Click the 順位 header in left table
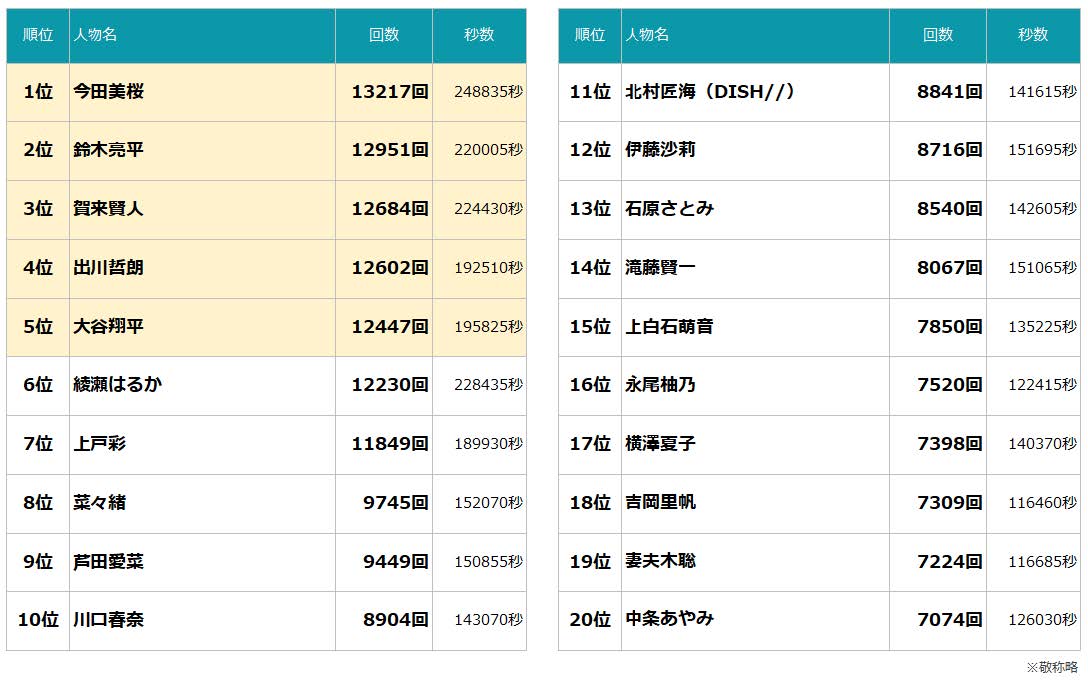1088x690 pixels. [x=38, y=35]
